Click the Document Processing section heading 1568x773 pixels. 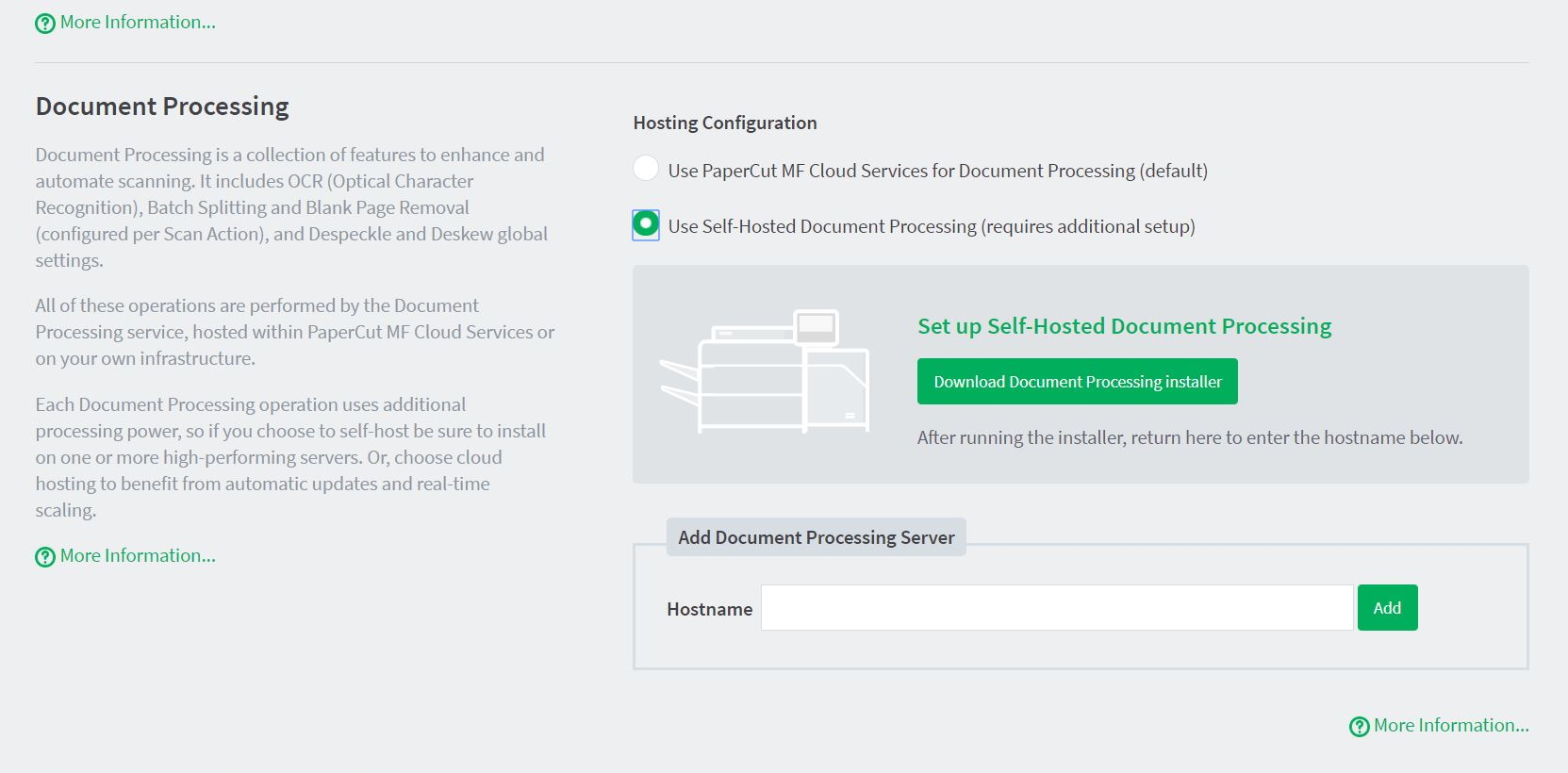pyautogui.click(x=162, y=107)
